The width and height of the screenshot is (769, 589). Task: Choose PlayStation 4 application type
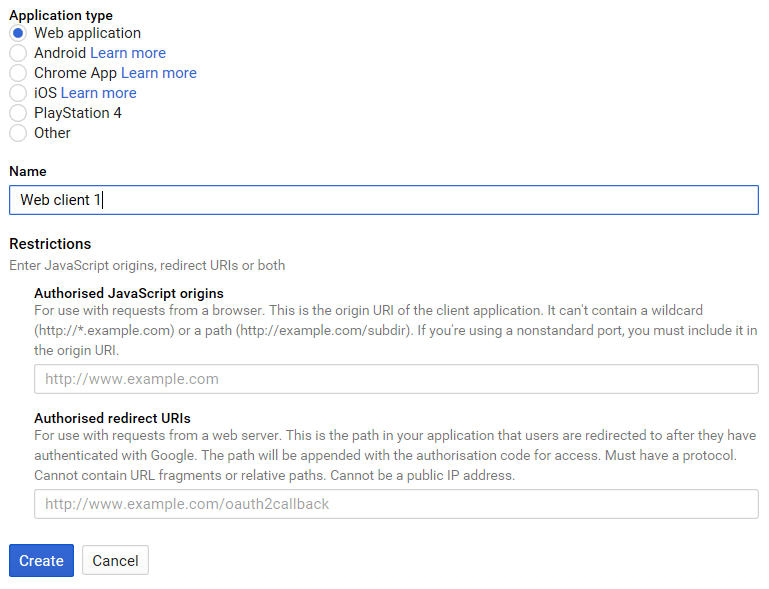[x=18, y=113]
